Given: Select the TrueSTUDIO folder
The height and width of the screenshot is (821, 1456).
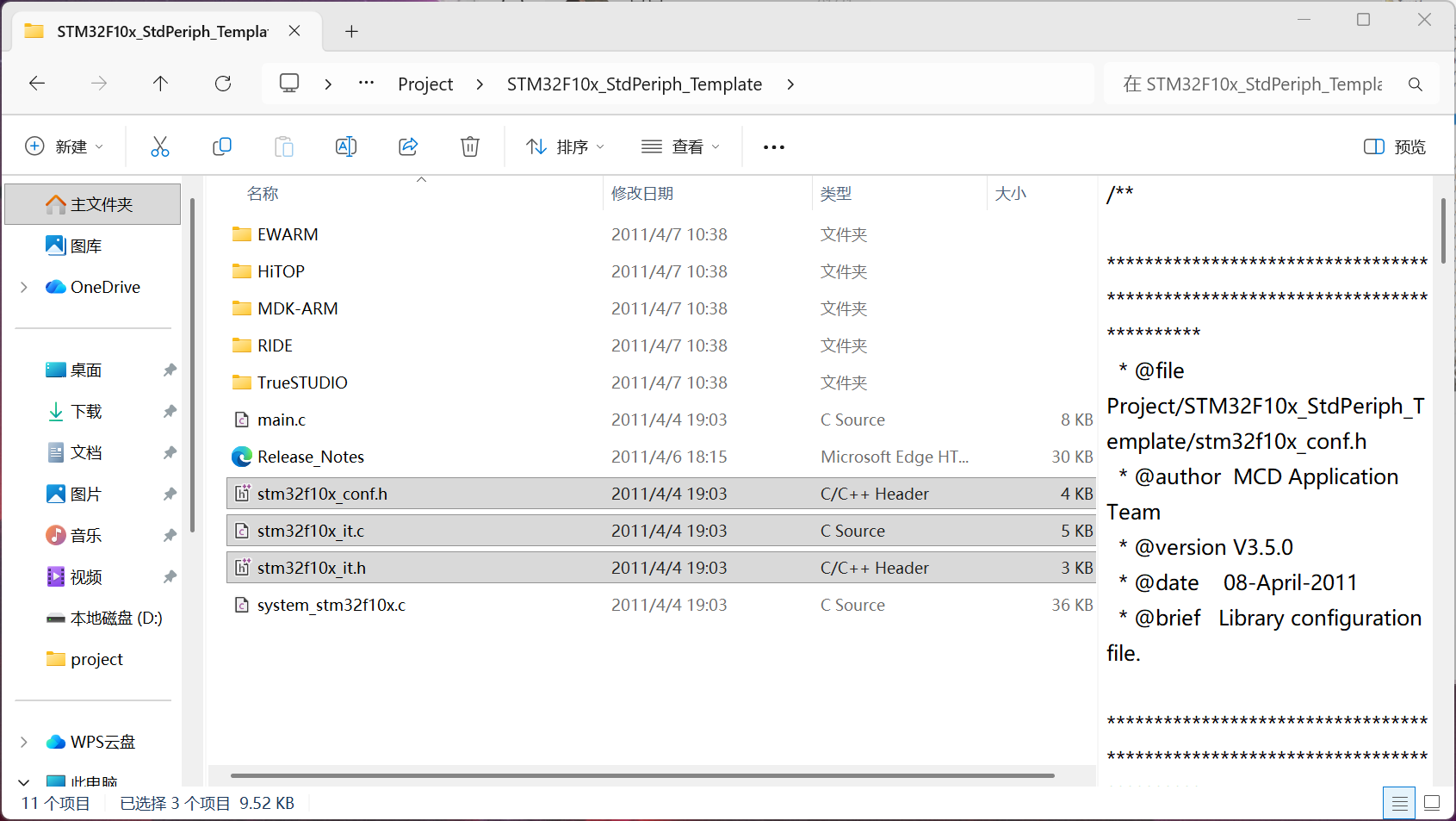Looking at the screenshot, I should click(x=660, y=383).
